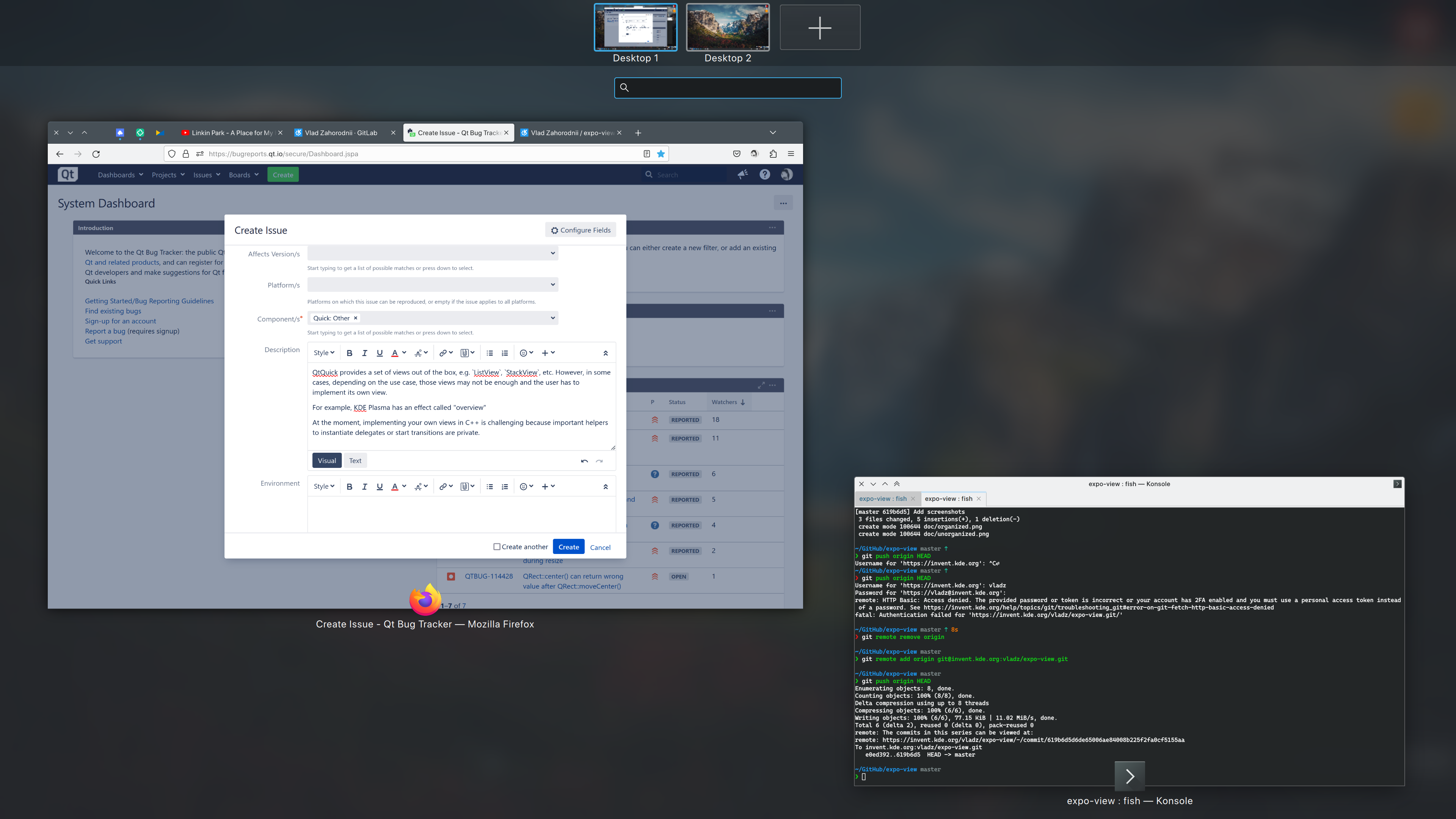Click the Qt logo in Jira header
The height and width of the screenshot is (819, 1456).
tap(68, 175)
